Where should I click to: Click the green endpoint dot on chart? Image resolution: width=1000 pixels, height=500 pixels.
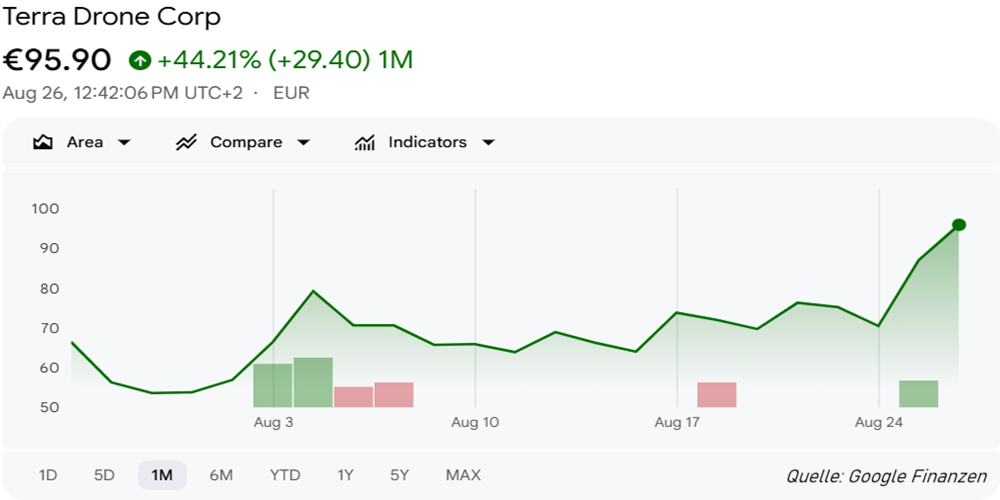[959, 224]
